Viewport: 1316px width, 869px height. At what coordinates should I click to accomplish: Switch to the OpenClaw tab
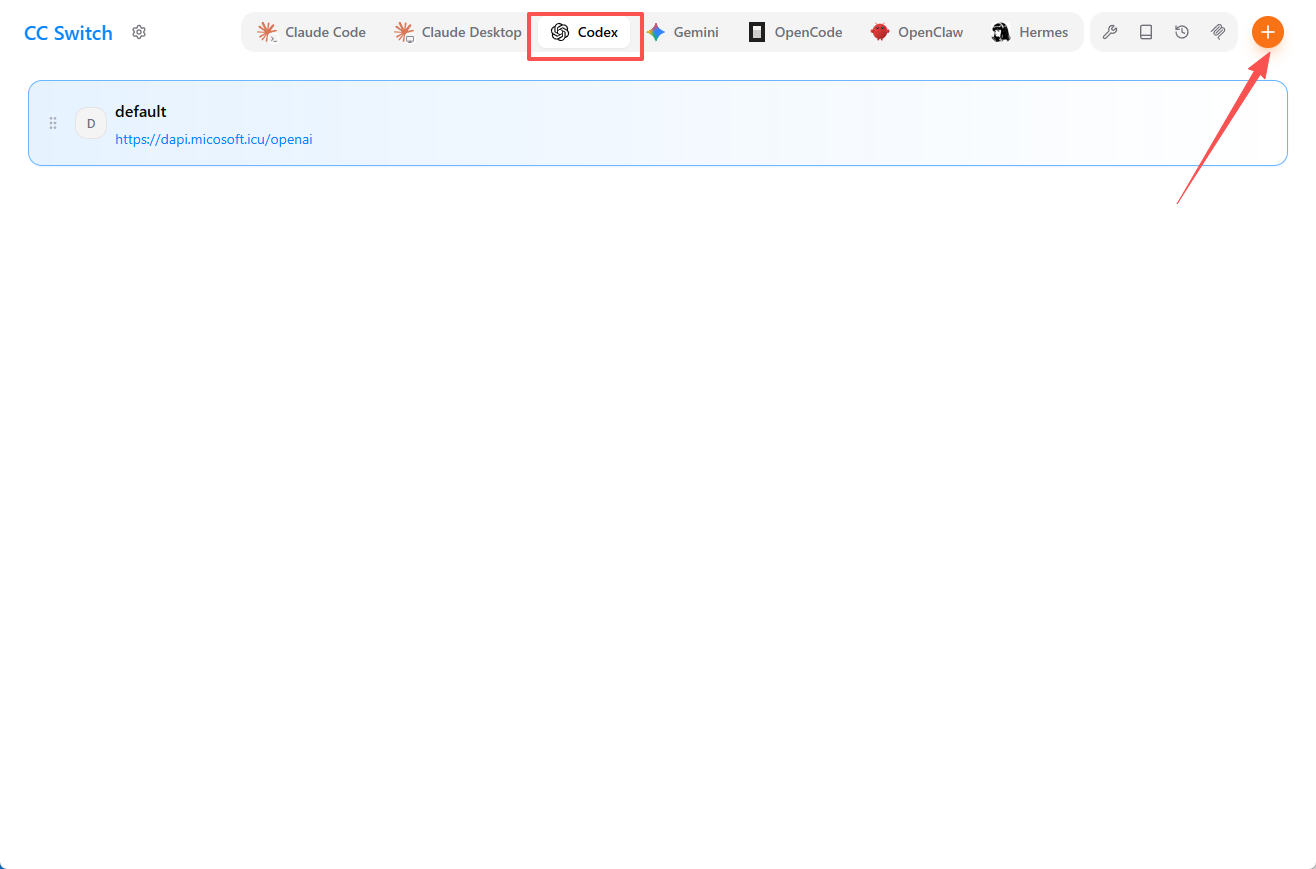click(917, 32)
